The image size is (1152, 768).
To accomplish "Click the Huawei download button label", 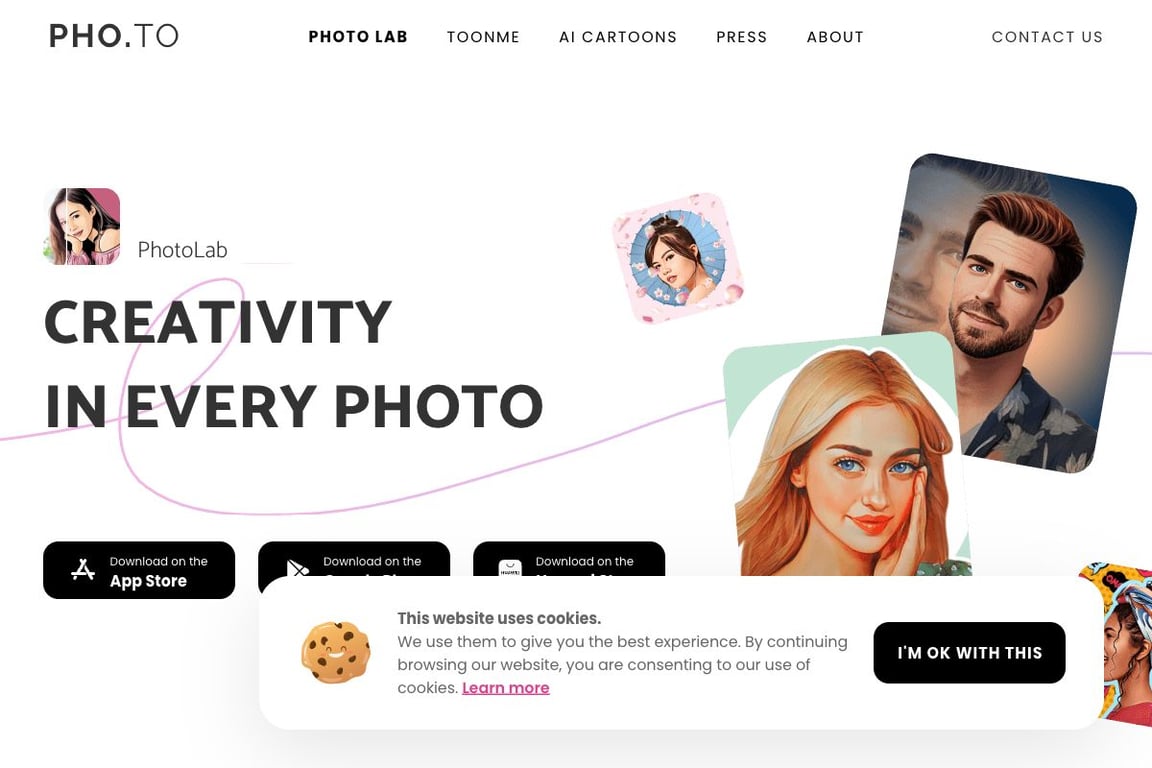I will coord(584,561).
